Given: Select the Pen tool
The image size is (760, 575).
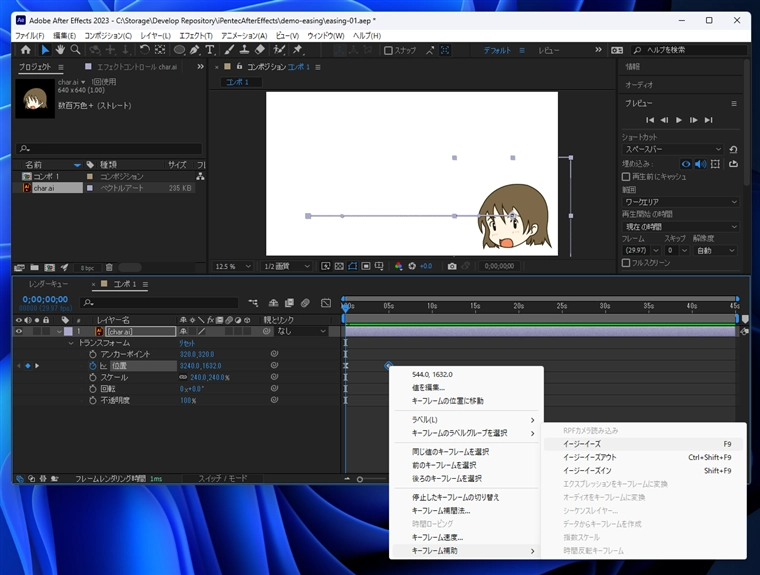Looking at the screenshot, I should [x=194, y=50].
